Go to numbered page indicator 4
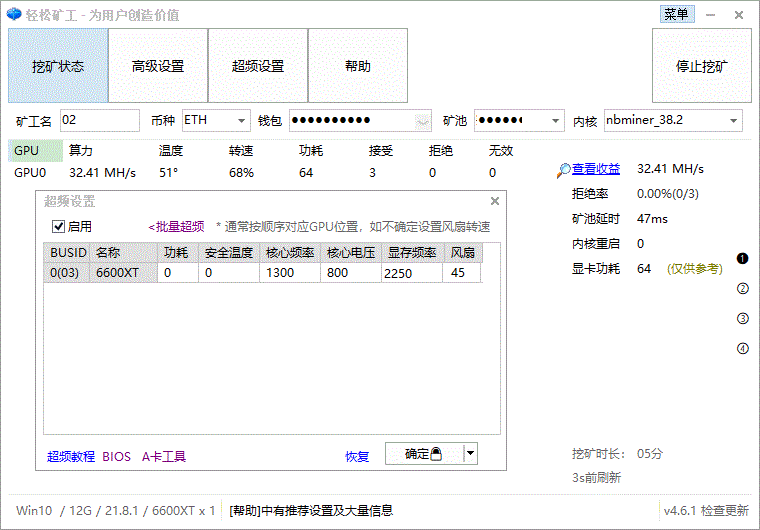 pos(742,349)
